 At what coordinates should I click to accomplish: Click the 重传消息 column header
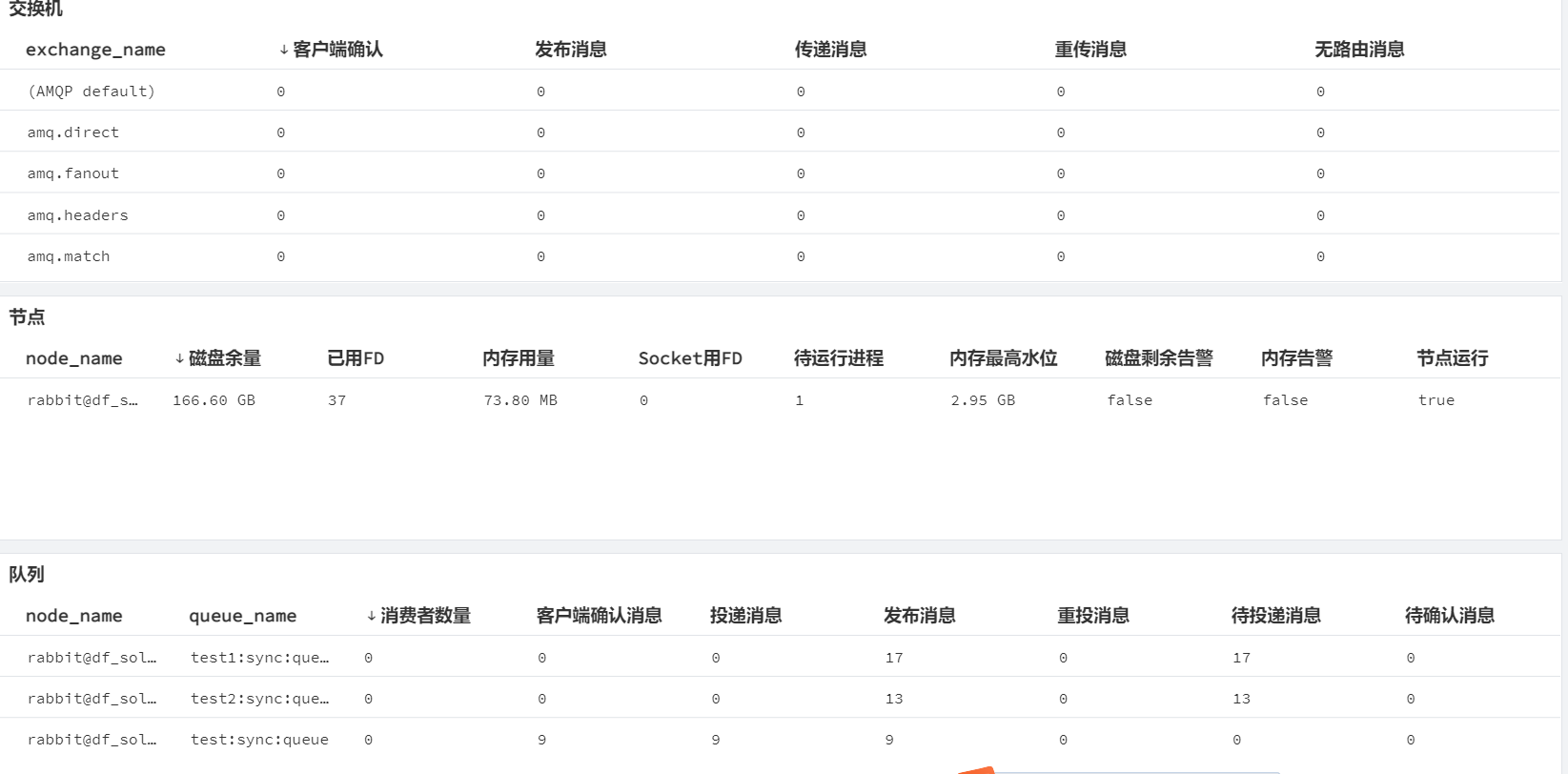[1090, 50]
